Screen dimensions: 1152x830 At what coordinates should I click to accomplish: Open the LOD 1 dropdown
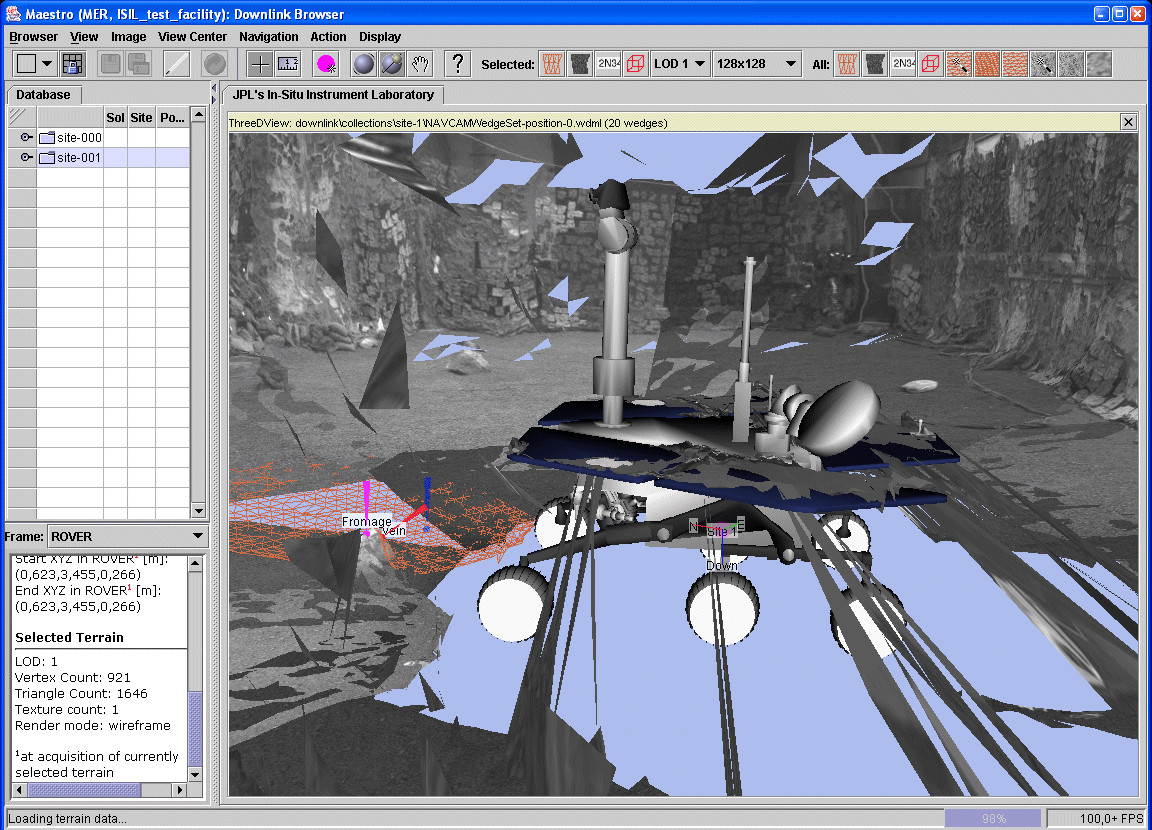(x=680, y=64)
